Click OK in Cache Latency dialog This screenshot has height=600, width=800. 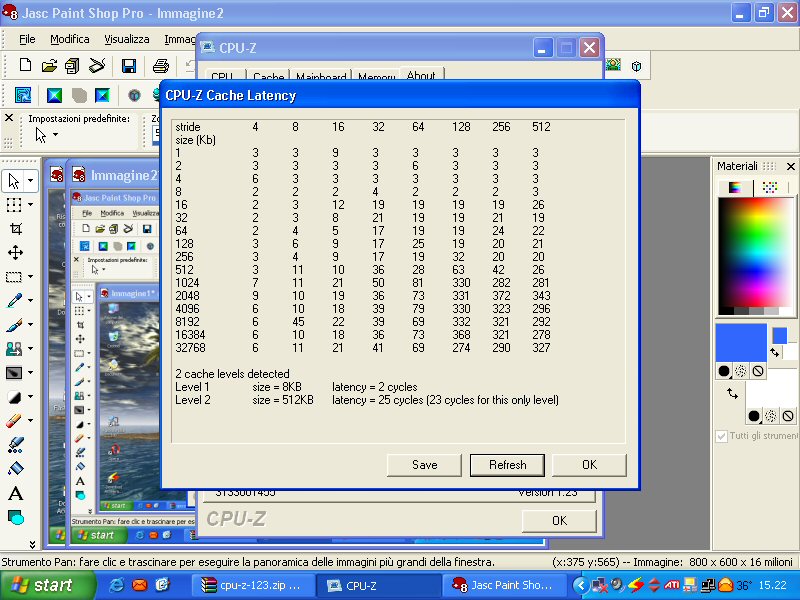point(589,465)
